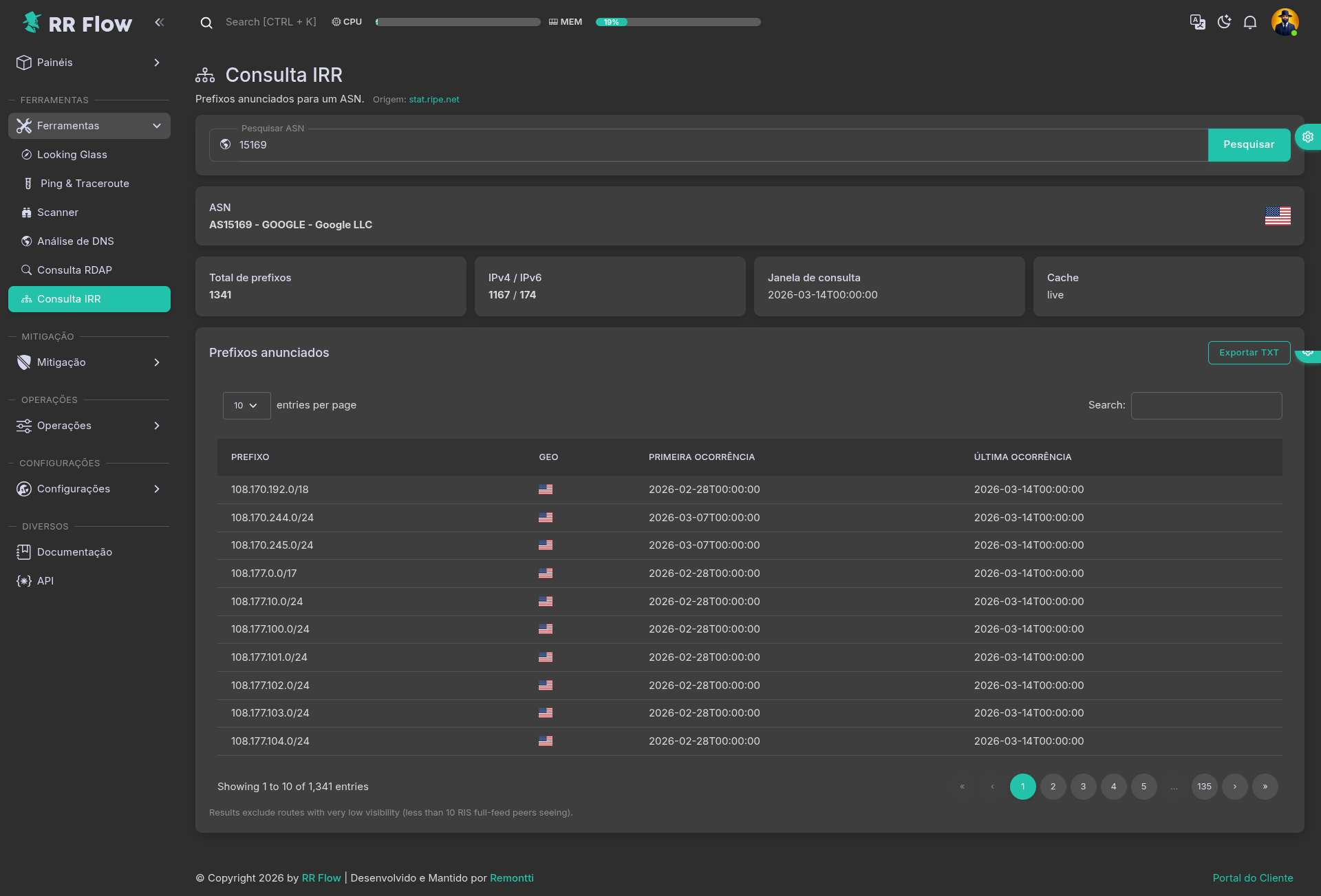The height and width of the screenshot is (896, 1321).
Task: Open the user avatar menu
Action: tap(1285, 22)
